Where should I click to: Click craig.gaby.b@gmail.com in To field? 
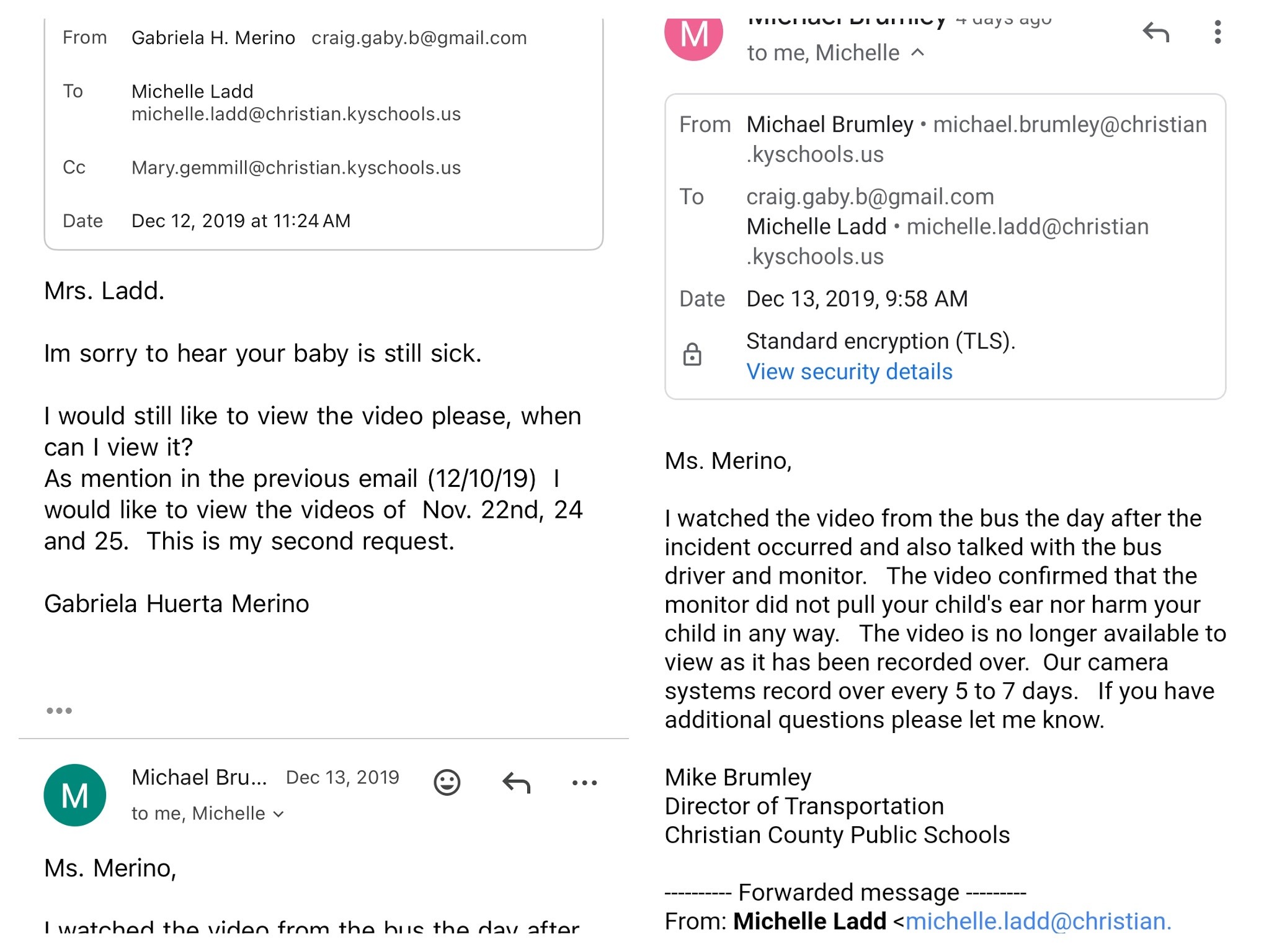pos(870,197)
